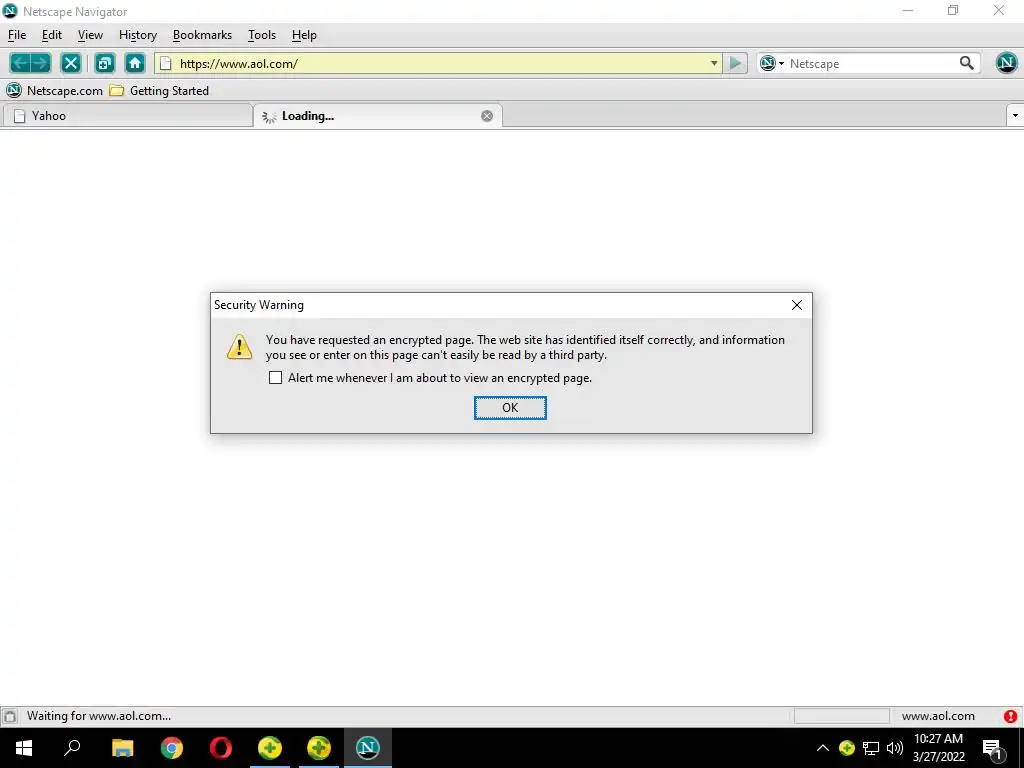Viewport: 1024px width, 768px height.
Task: Click the first yellow plus taskbar app
Action: 270,748
